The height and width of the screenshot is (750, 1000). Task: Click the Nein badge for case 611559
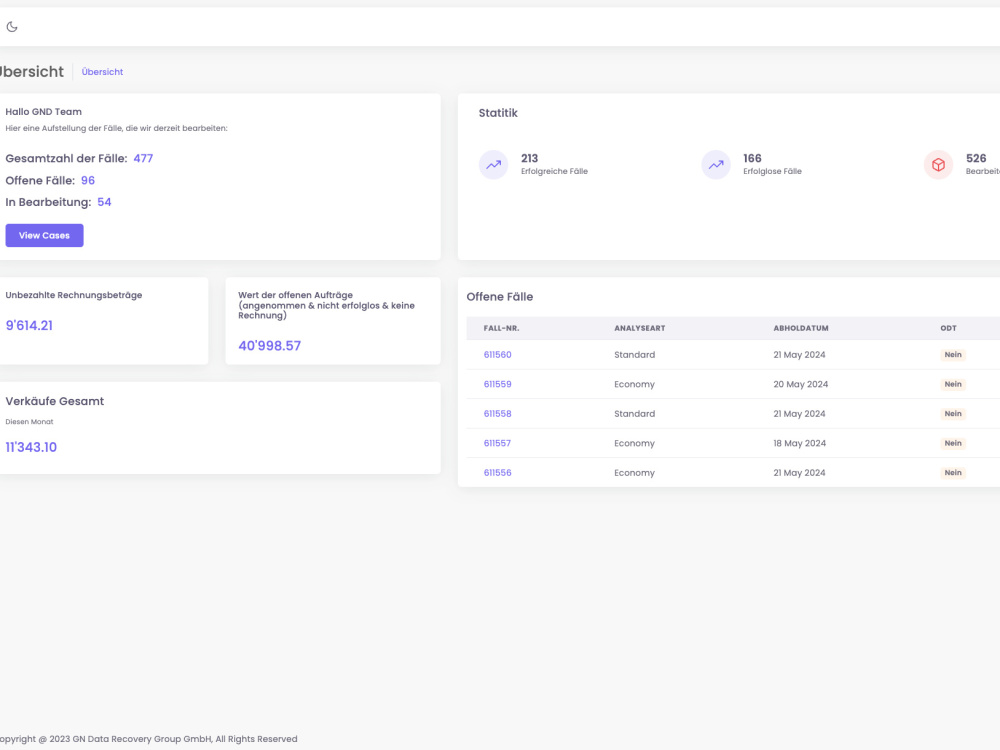click(953, 384)
